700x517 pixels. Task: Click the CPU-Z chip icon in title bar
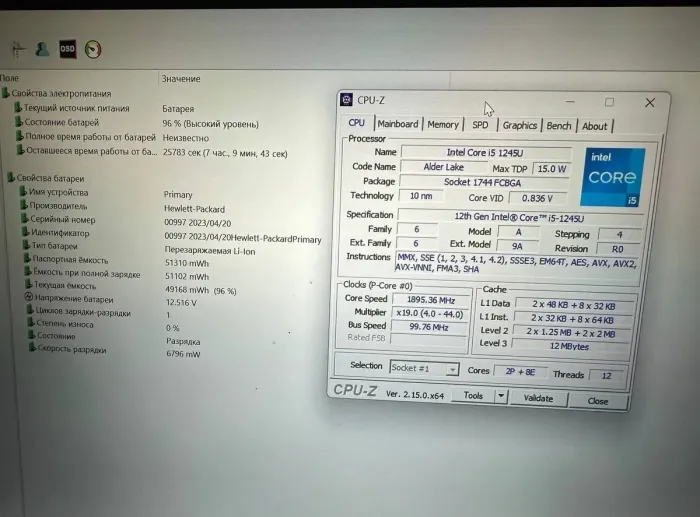(346, 100)
